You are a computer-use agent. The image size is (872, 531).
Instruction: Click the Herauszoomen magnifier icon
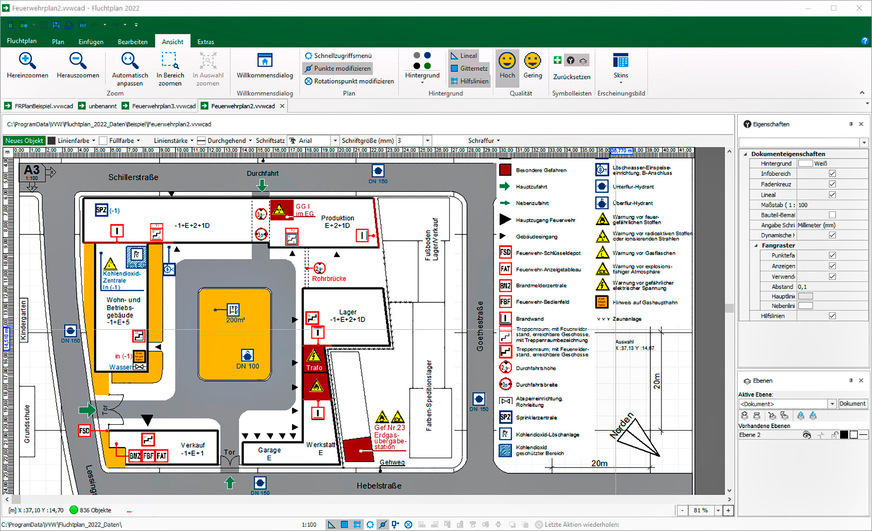coord(77,60)
